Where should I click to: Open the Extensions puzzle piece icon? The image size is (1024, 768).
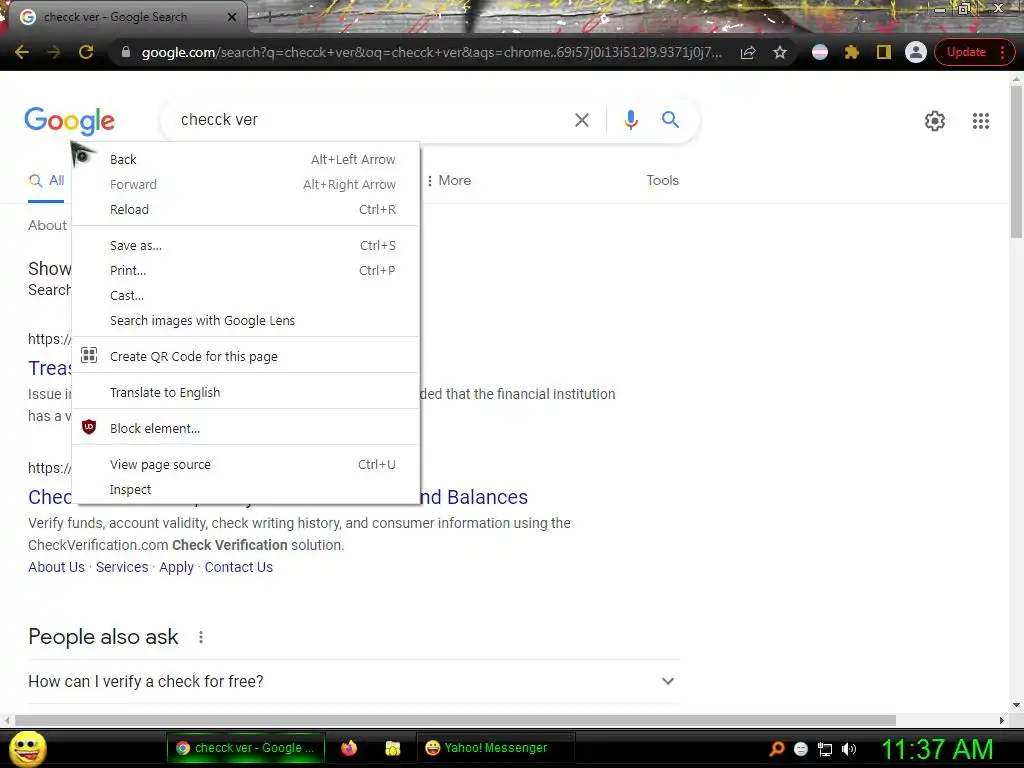(852, 52)
